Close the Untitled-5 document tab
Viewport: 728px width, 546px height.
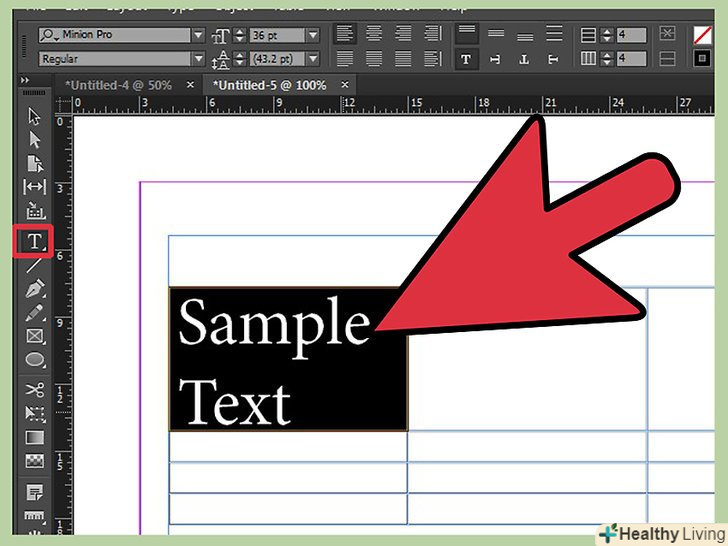344,85
